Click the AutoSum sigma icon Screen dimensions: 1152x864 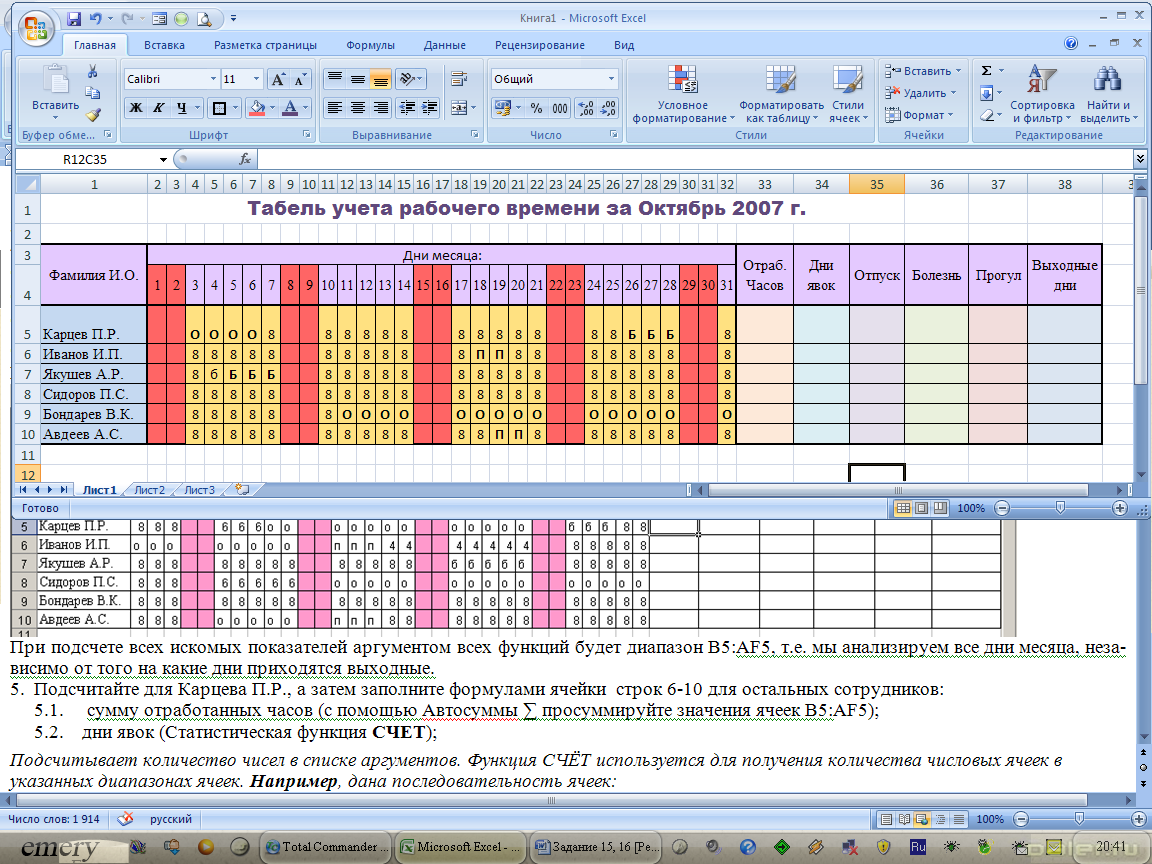987,71
